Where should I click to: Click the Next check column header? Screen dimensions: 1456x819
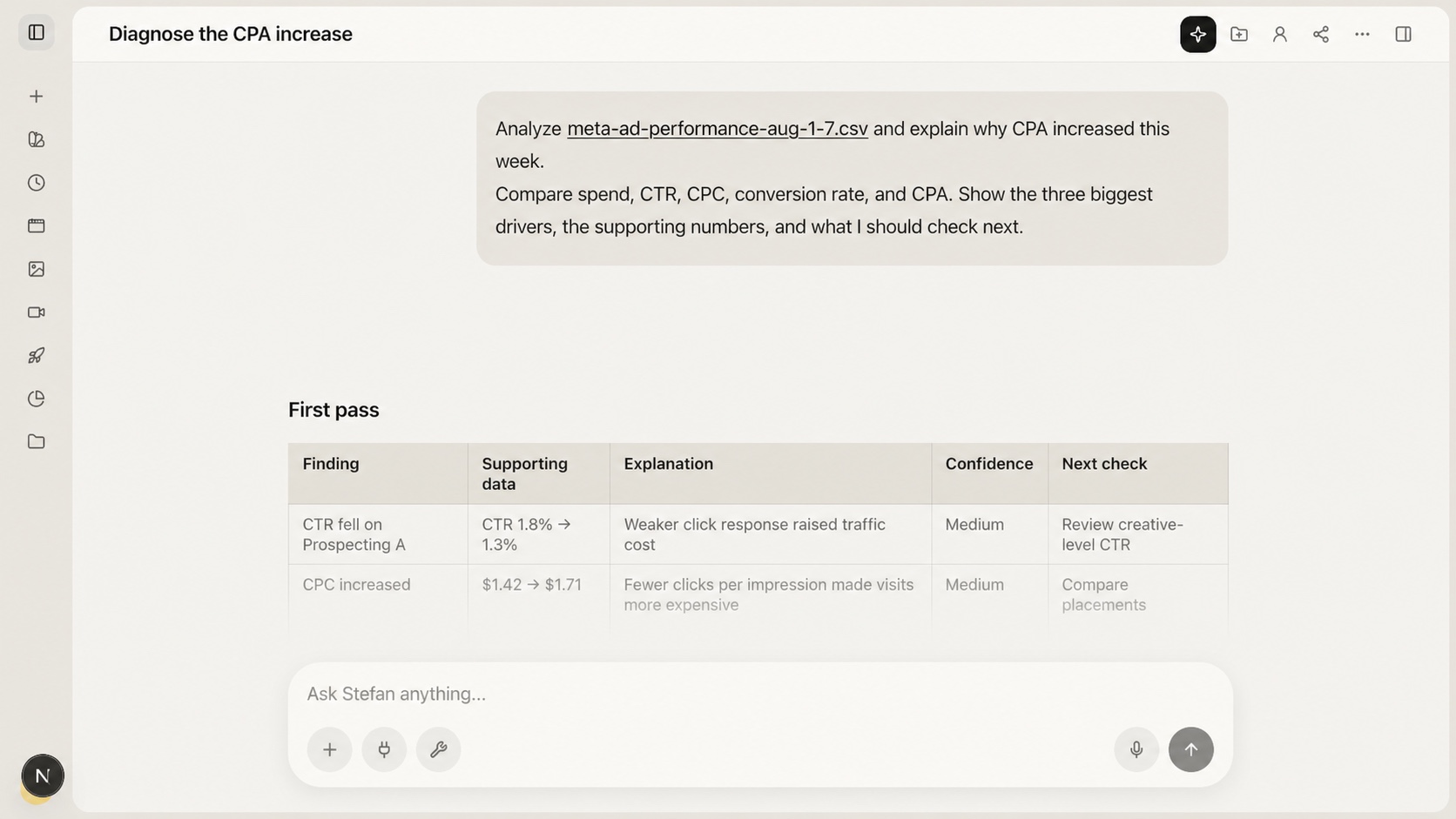click(1138, 473)
